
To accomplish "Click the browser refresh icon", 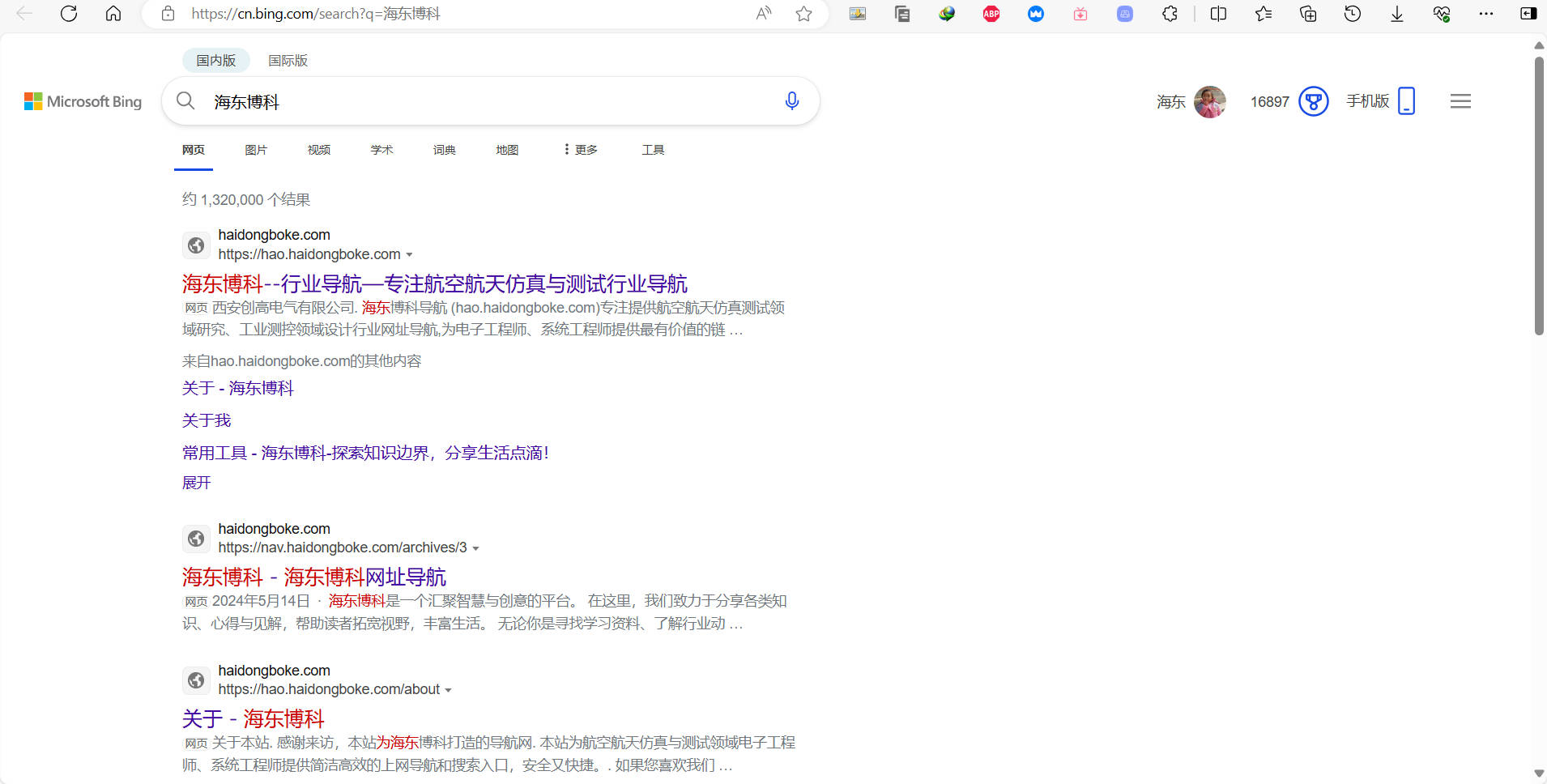I will [x=69, y=14].
